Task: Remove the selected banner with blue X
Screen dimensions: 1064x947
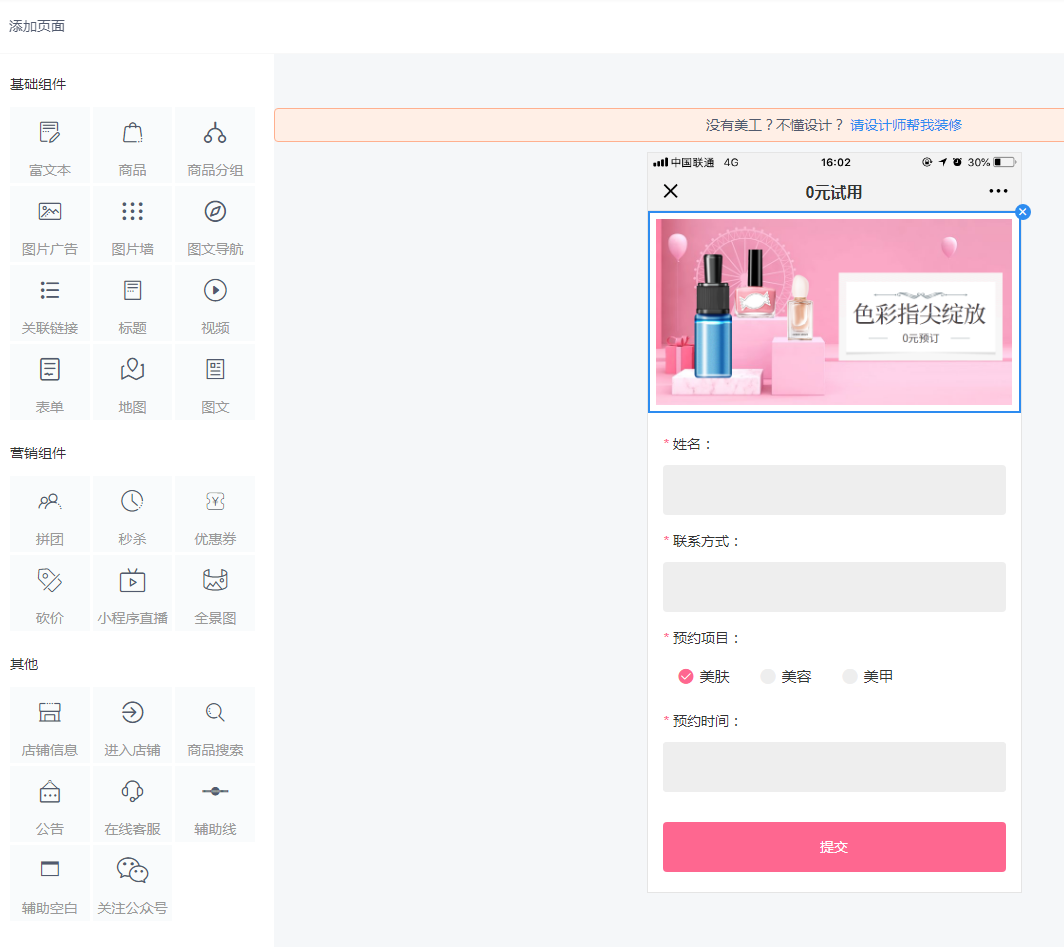Action: click(x=1023, y=212)
